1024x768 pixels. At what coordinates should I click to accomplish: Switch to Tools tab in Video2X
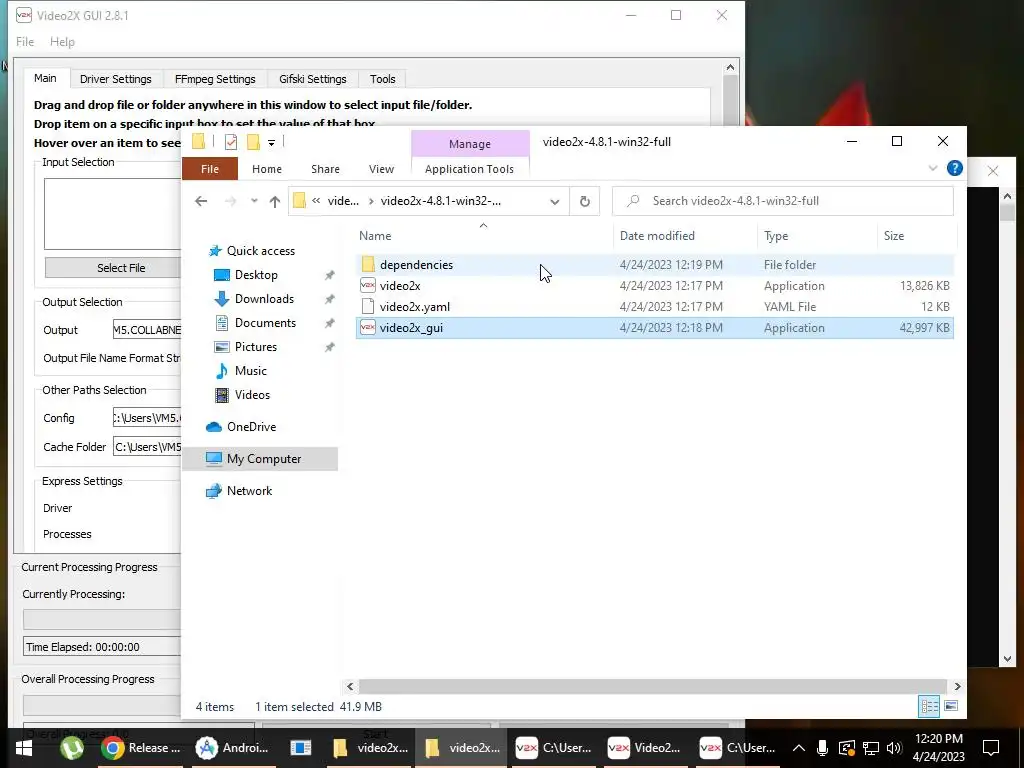tap(383, 79)
